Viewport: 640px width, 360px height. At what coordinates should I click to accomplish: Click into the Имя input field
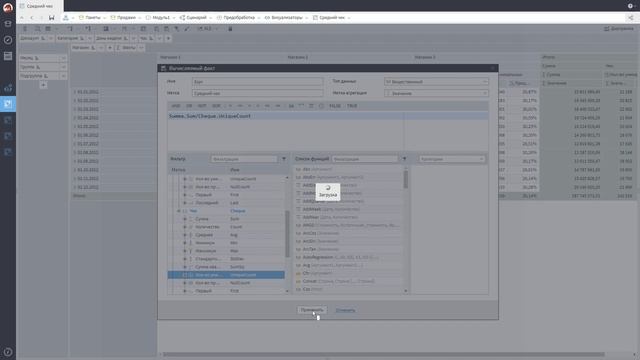(x=258, y=82)
